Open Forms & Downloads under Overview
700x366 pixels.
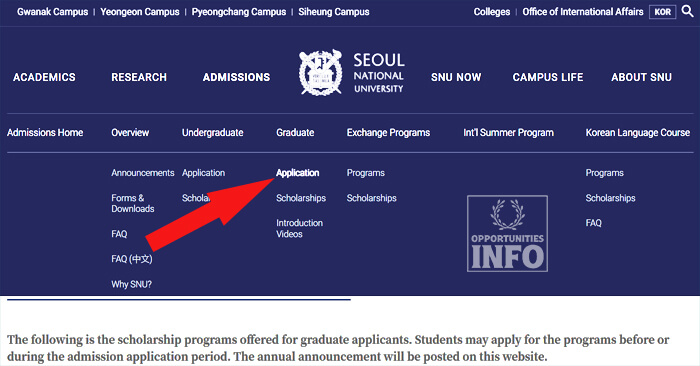coord(133,203)
